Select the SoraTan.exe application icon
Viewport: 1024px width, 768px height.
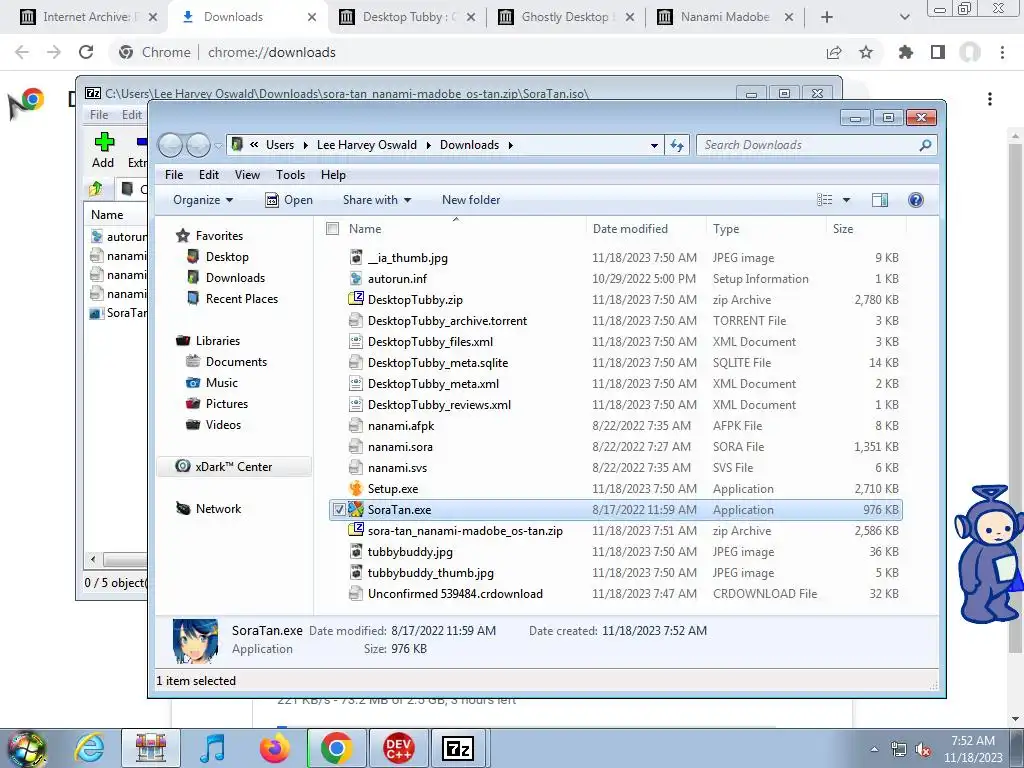[356, 509]
